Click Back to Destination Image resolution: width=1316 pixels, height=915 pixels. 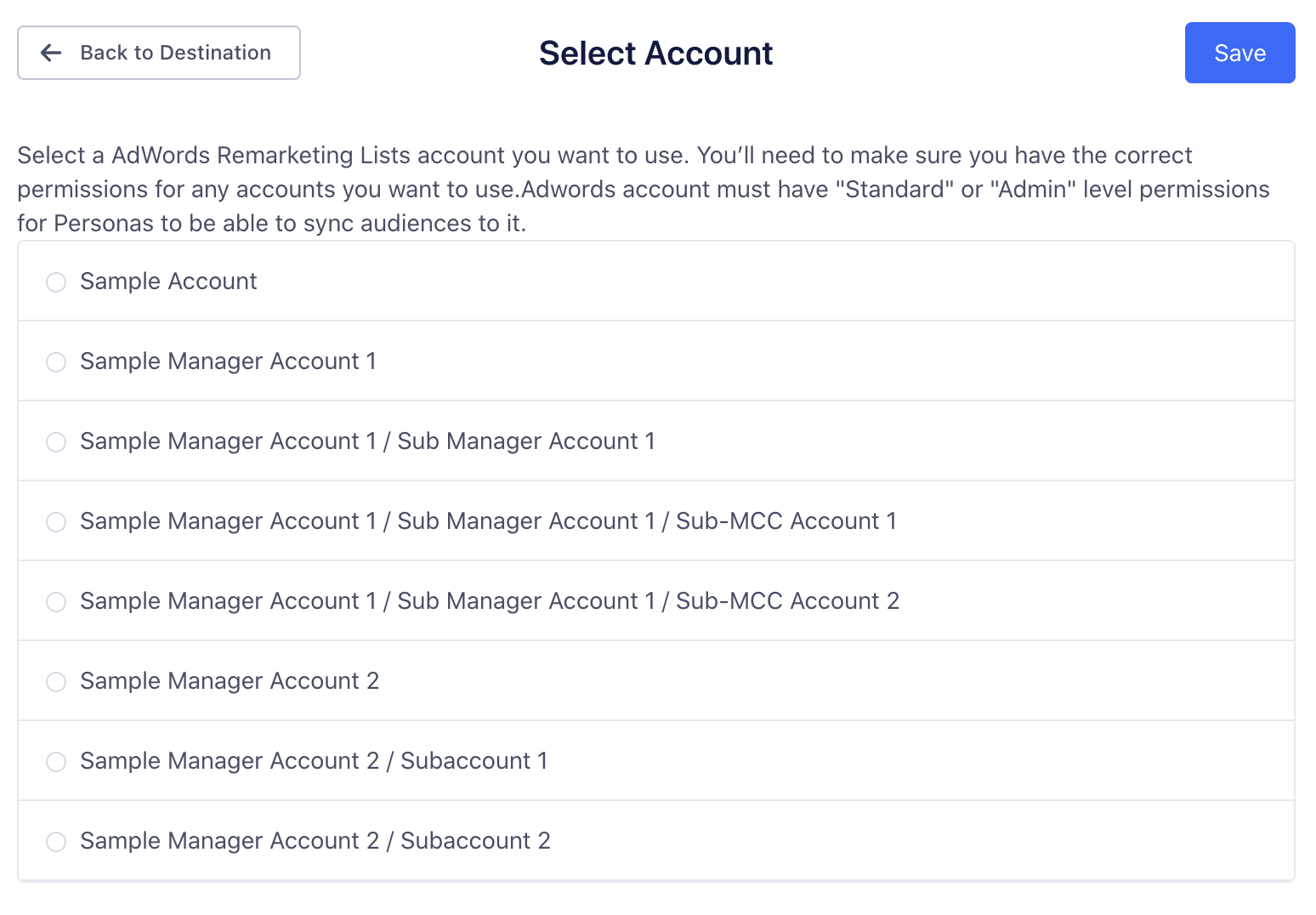(158, 53)
